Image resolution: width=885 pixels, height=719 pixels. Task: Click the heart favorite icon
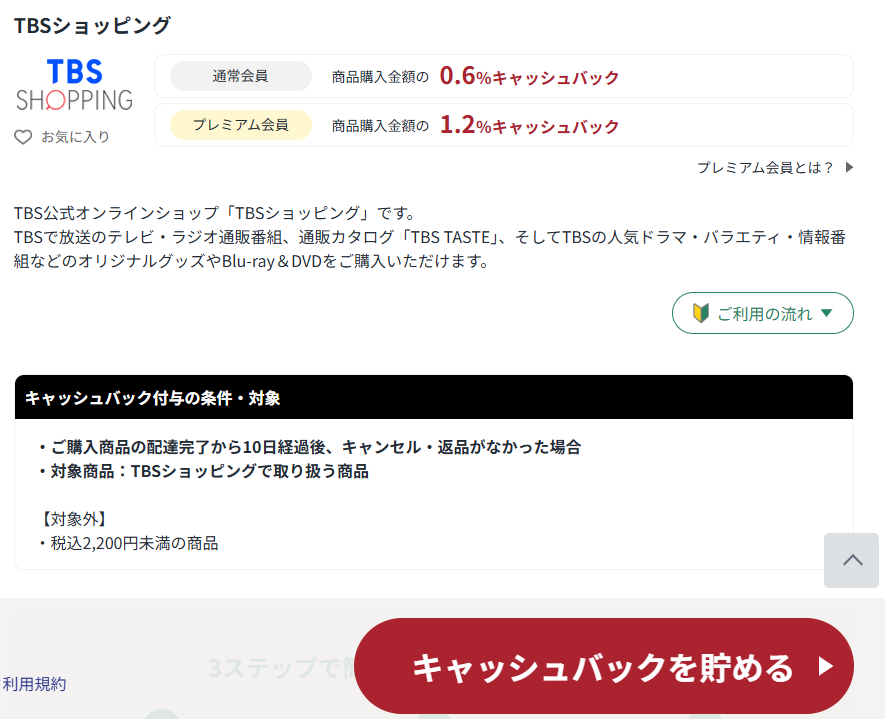(x=23, y=137)
